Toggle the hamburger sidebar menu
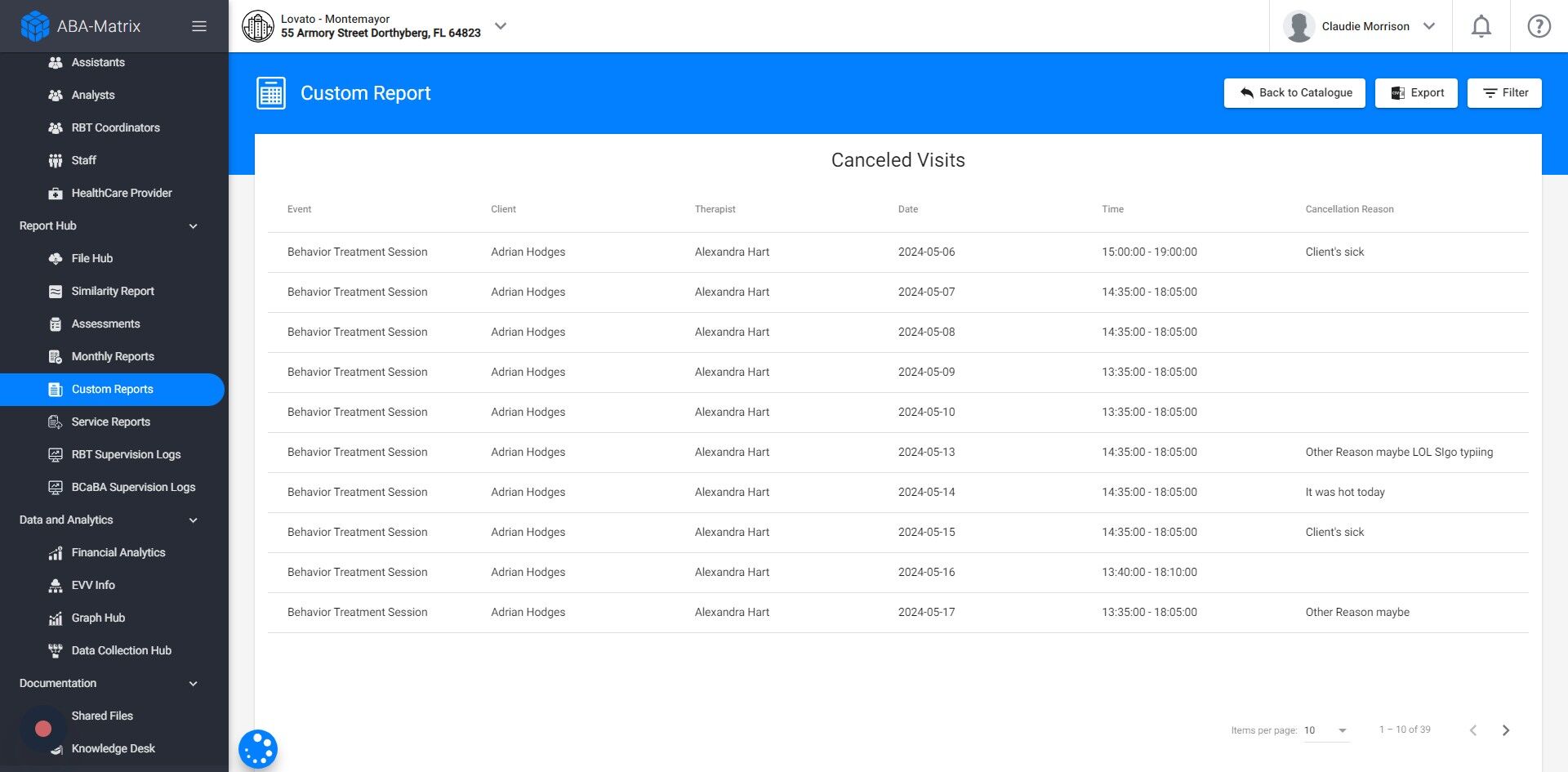 [199, 26]
